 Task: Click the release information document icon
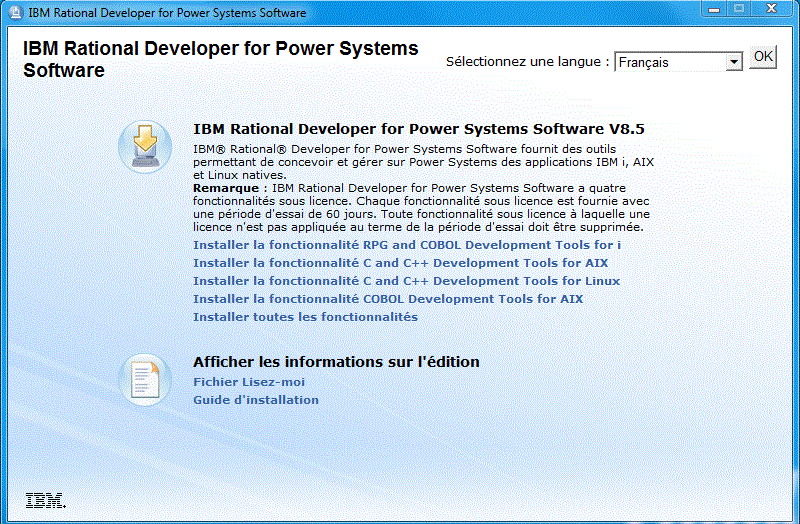pos(145,380)
